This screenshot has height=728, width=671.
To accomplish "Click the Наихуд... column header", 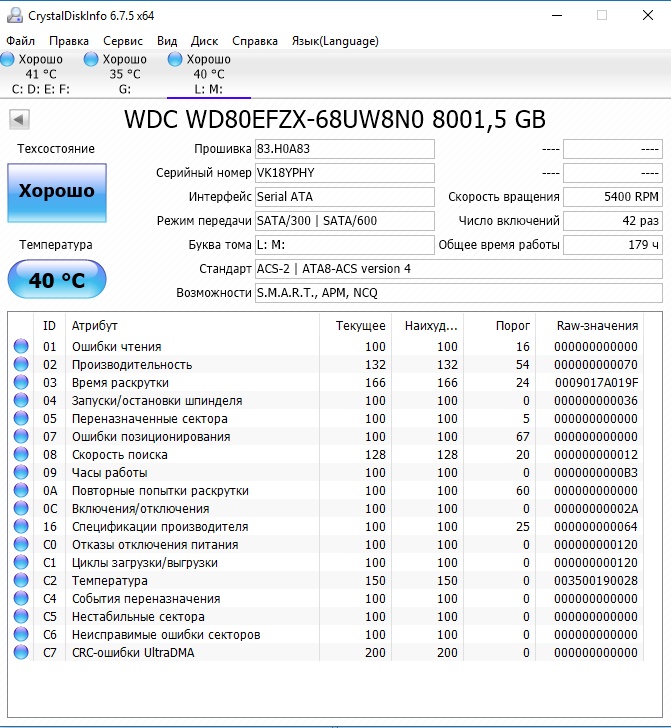I will [x=428, y=325].
